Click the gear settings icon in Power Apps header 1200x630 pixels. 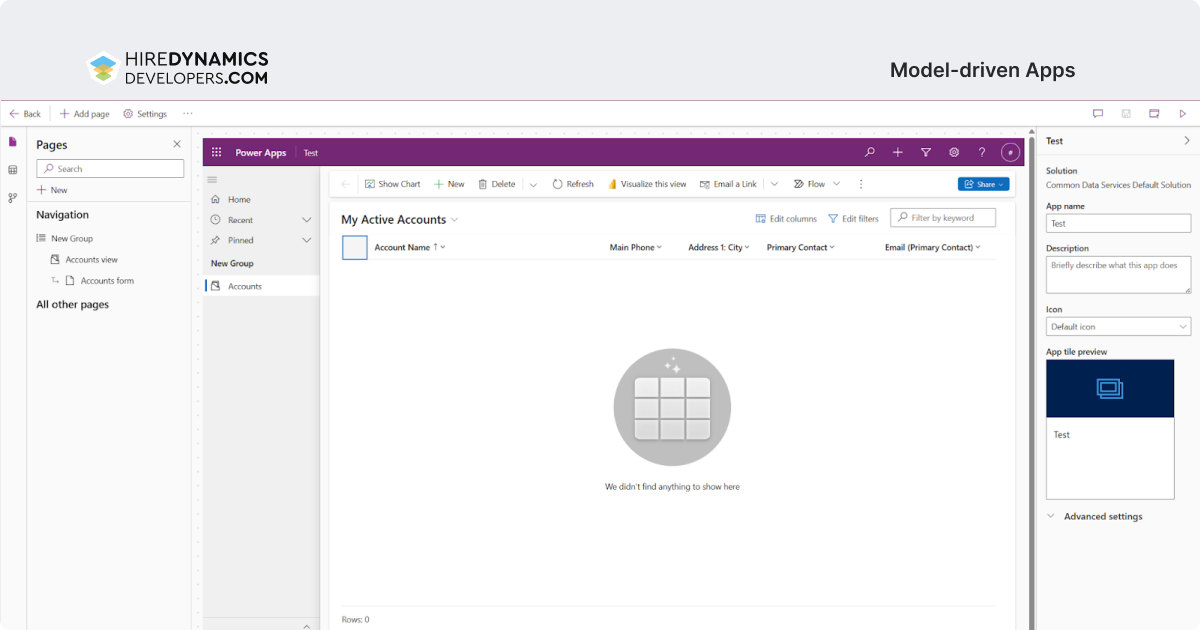point(954,152)
